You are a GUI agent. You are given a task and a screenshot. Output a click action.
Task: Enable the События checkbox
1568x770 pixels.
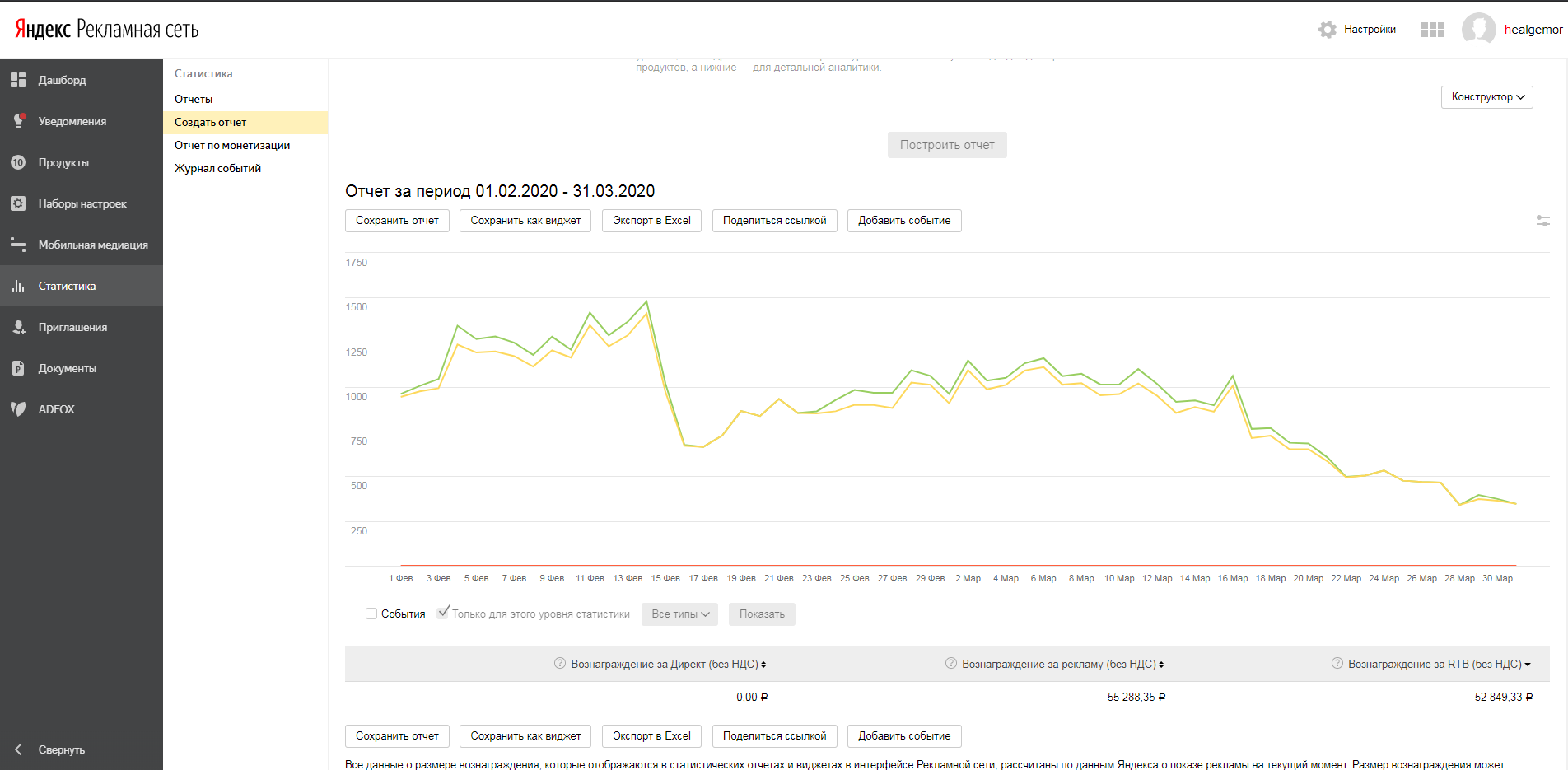pos(371,614)
